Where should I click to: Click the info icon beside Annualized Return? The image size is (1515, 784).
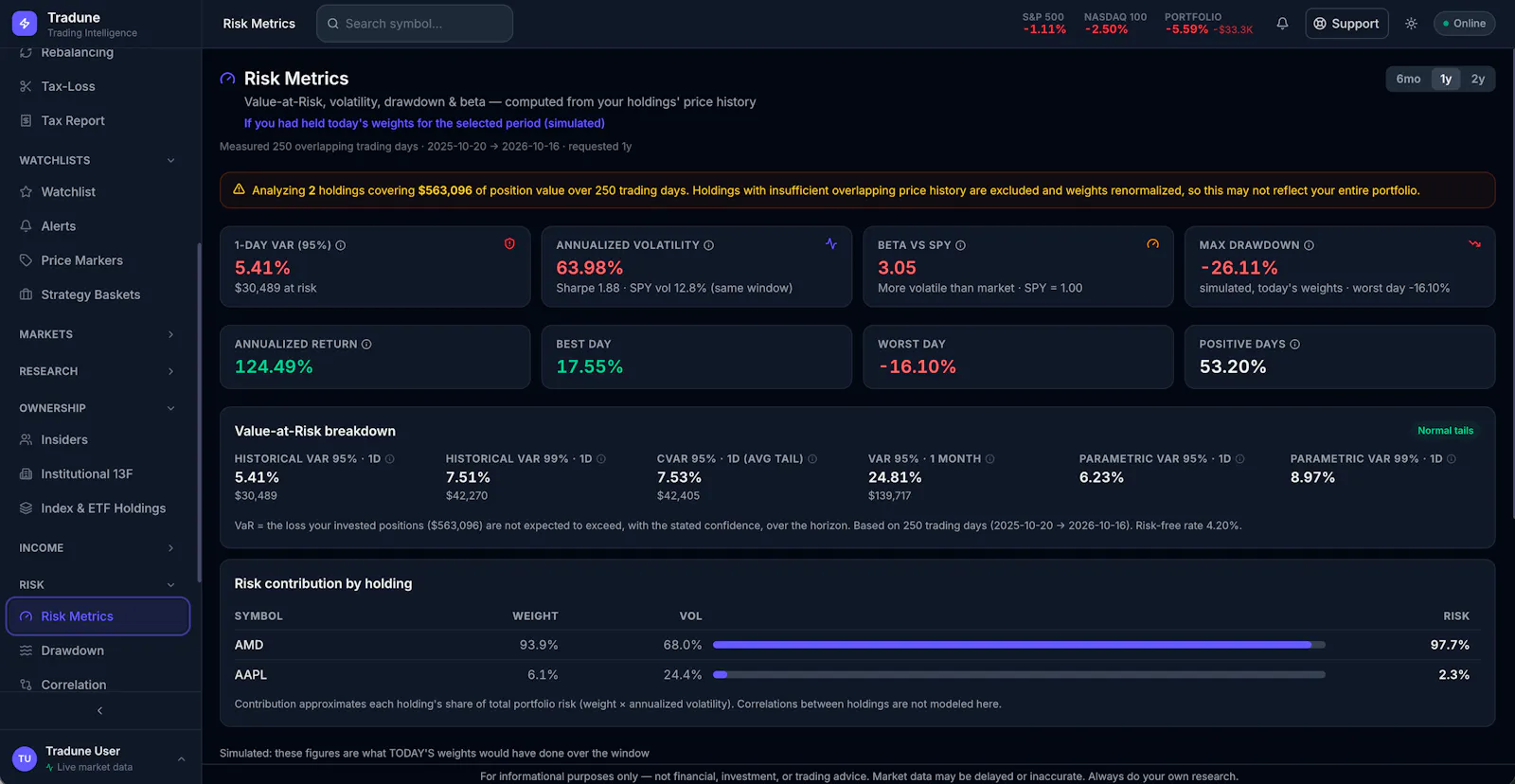[x=366, y=345]
